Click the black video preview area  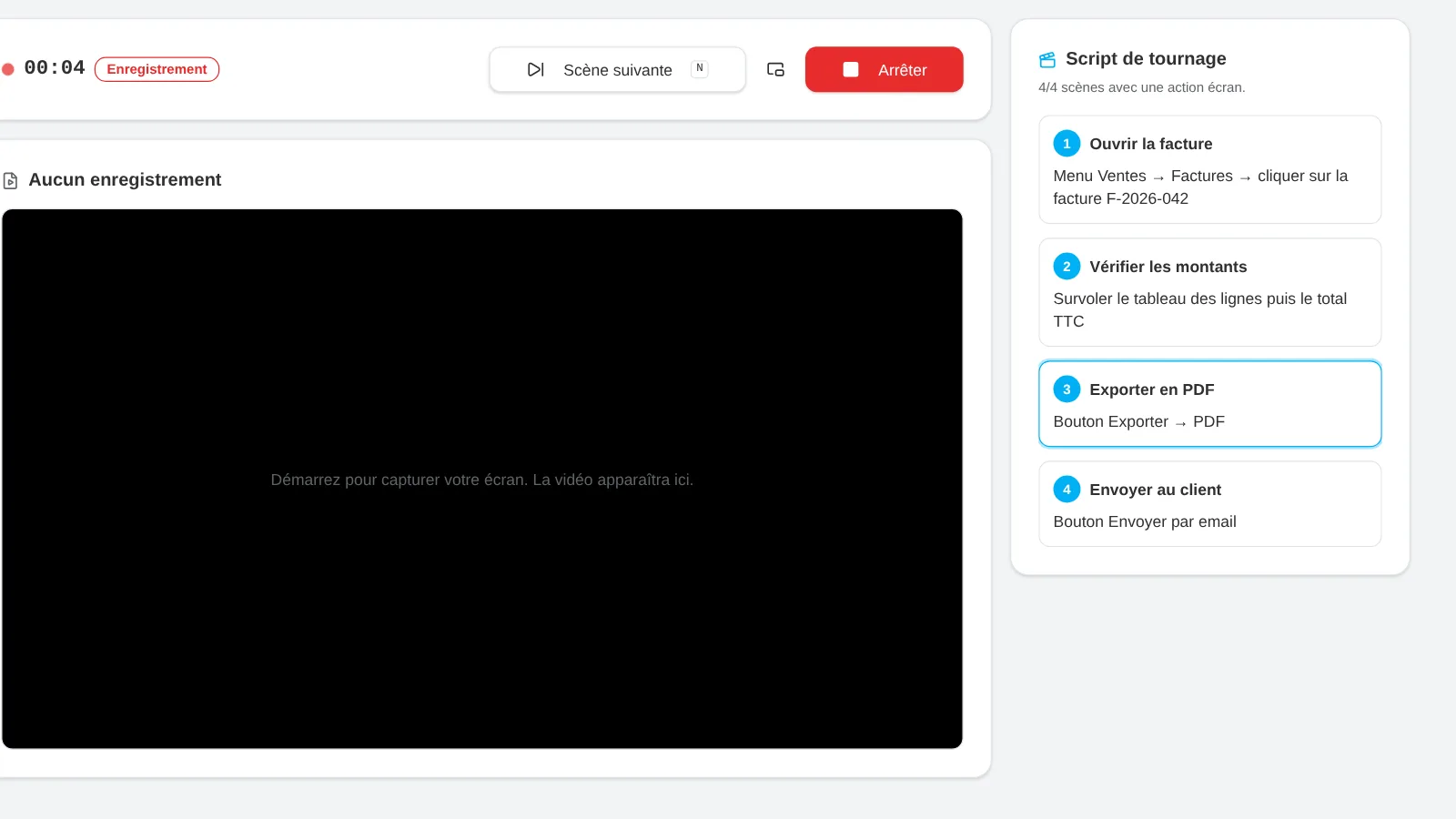click(481, 479)
